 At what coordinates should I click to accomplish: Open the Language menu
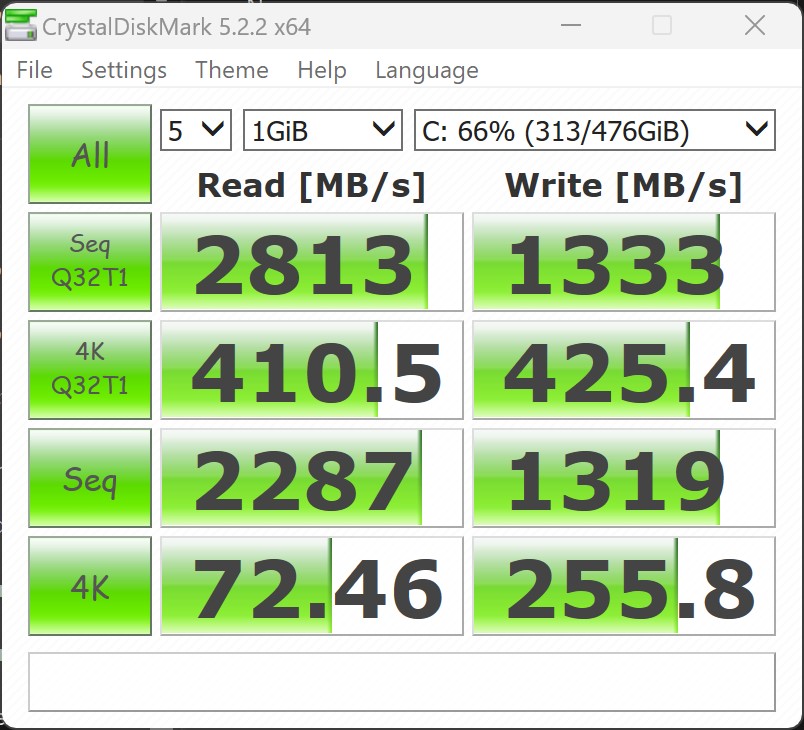click(x=427, y=70)
